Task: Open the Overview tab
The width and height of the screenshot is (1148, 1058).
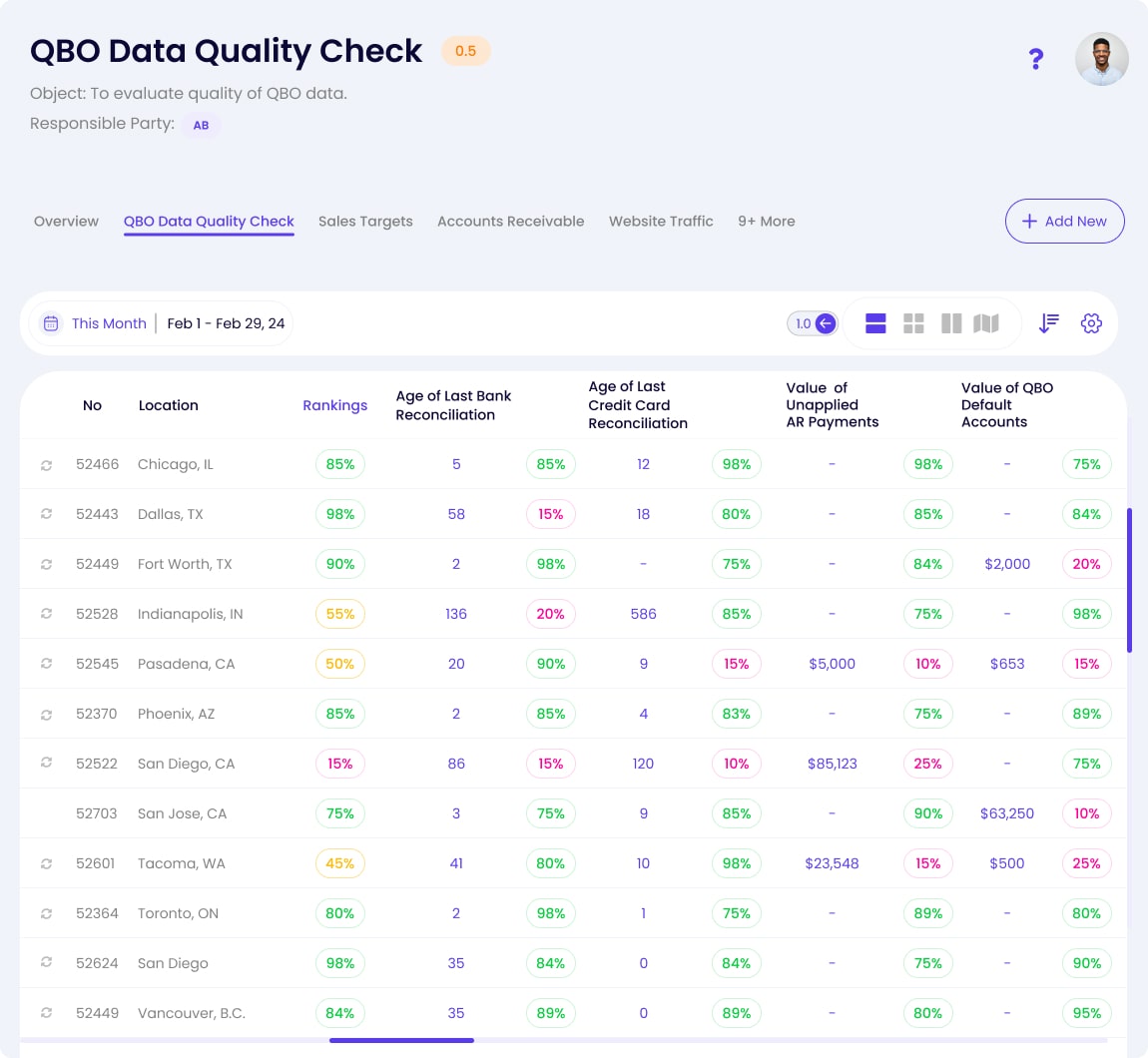Action: tap(66, 222)
